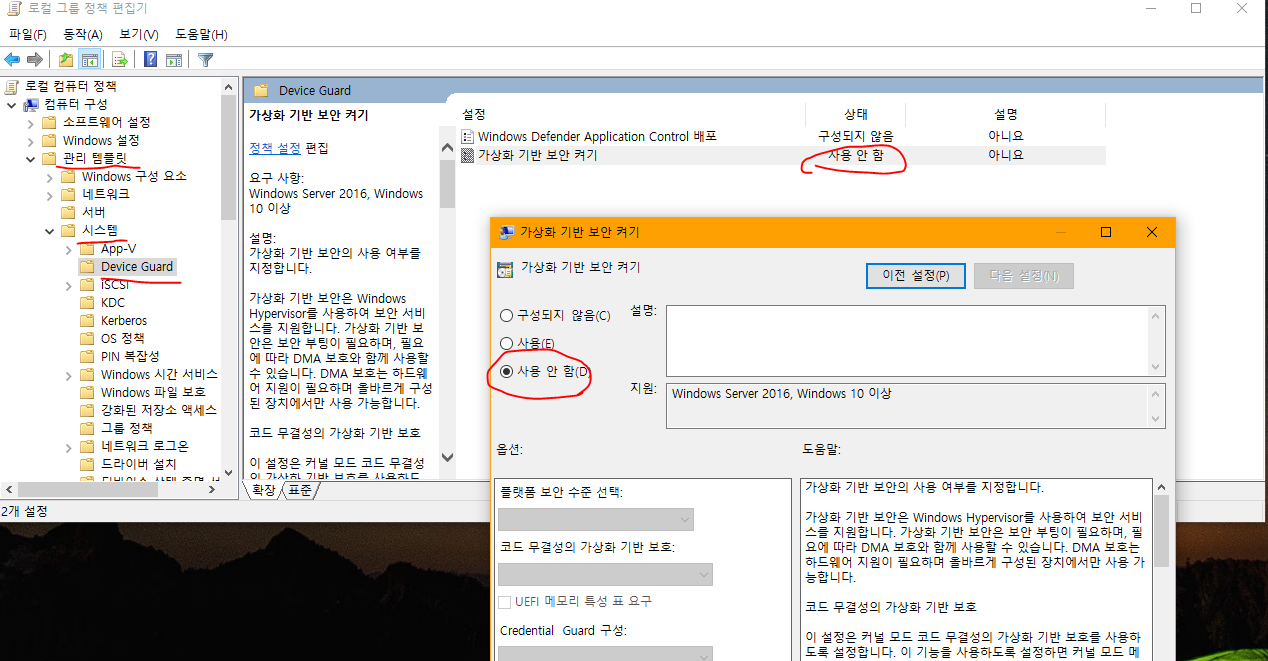Open the 보기(V) menu
The image size is (1268, 661).
coord(139,34)
